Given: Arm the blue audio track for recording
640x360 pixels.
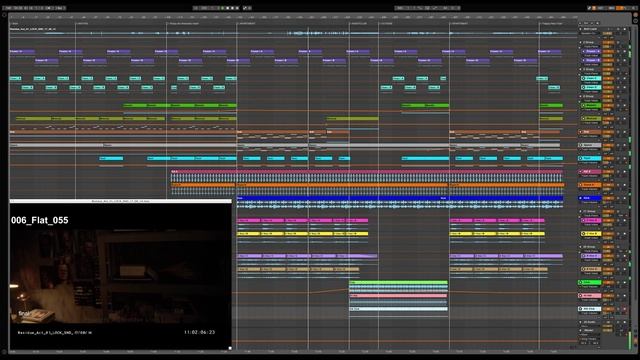Looking at the screenshot, I should coord(624,198).
